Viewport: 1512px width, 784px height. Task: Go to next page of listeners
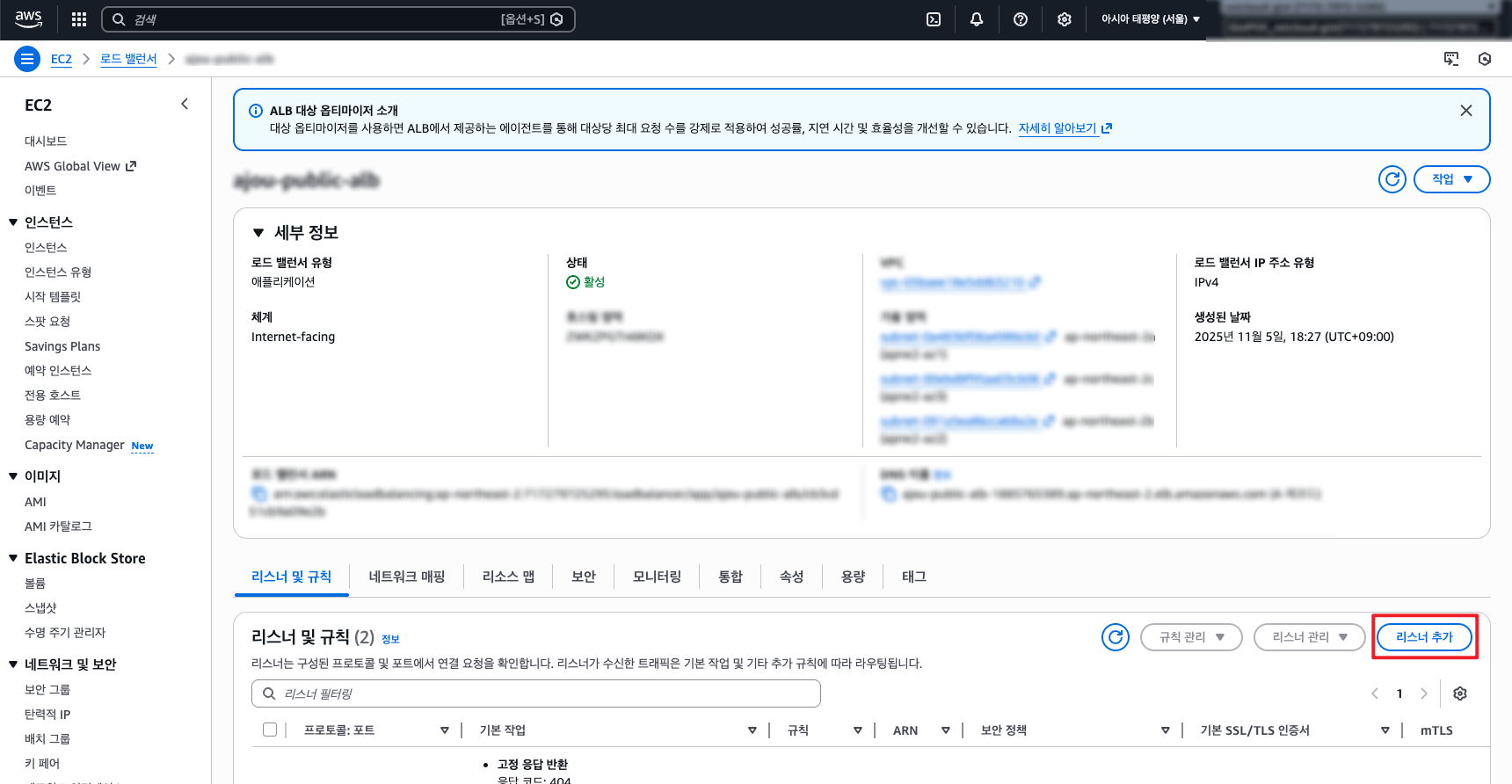click(1424, 693)
